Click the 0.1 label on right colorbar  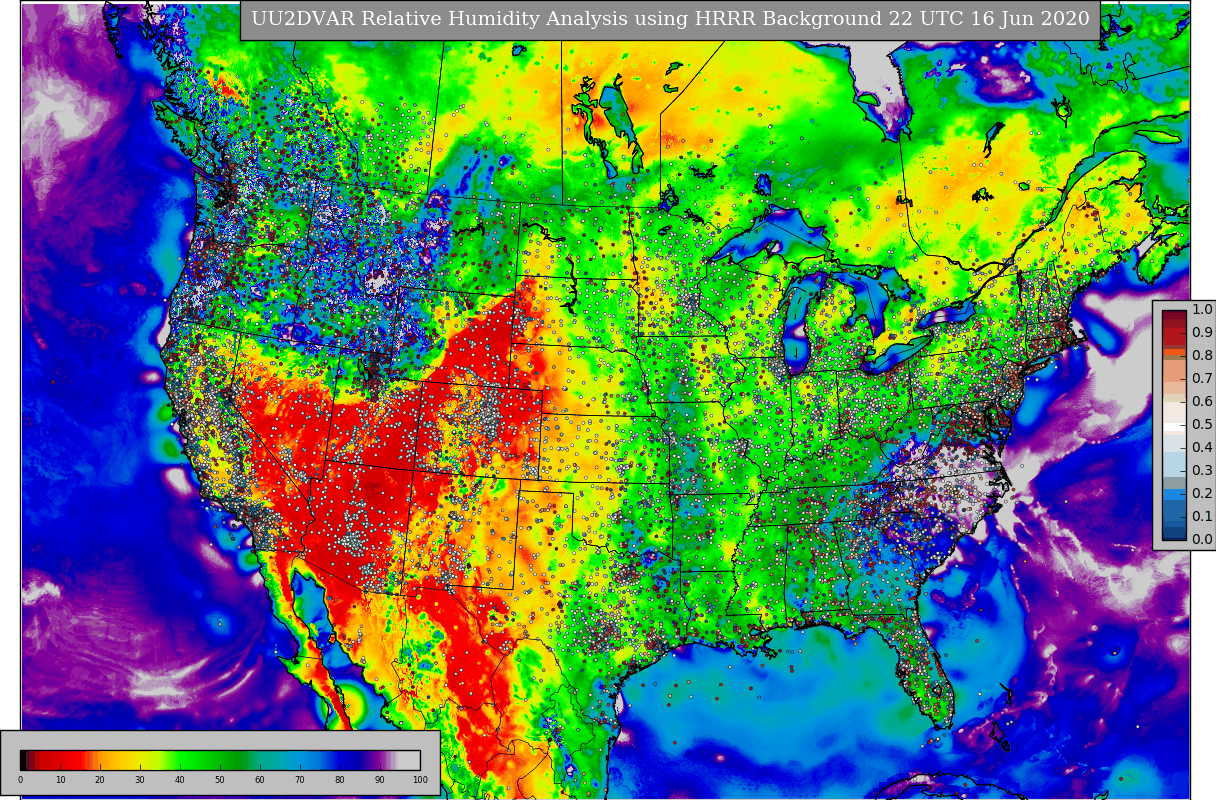[1202, 517]
